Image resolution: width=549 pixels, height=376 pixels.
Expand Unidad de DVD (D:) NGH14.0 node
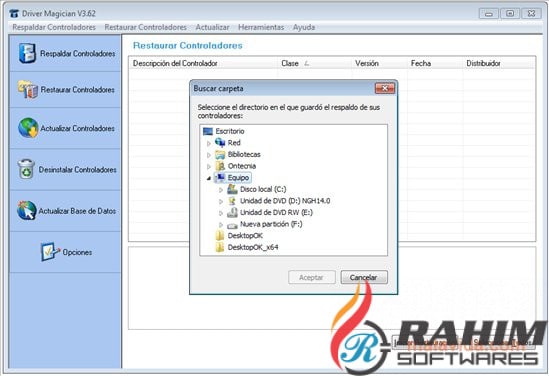click(x=221, y=201)
